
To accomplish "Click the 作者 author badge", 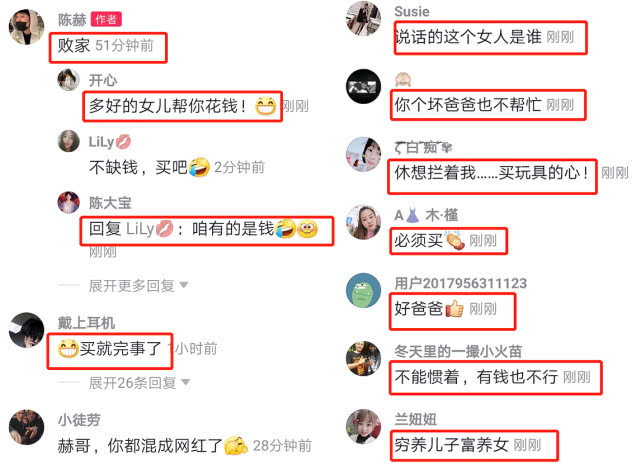I will (106, 19).
